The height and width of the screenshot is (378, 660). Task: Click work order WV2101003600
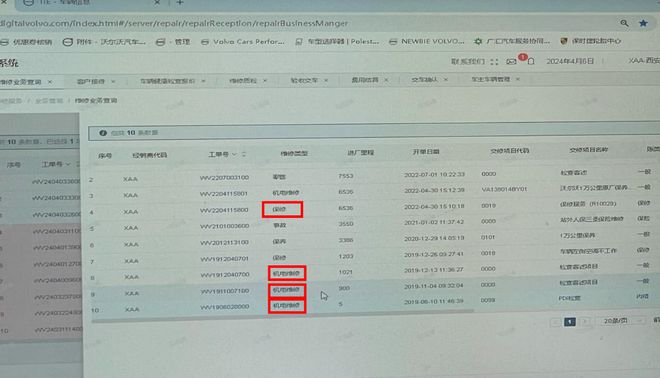tap(224, 226)
